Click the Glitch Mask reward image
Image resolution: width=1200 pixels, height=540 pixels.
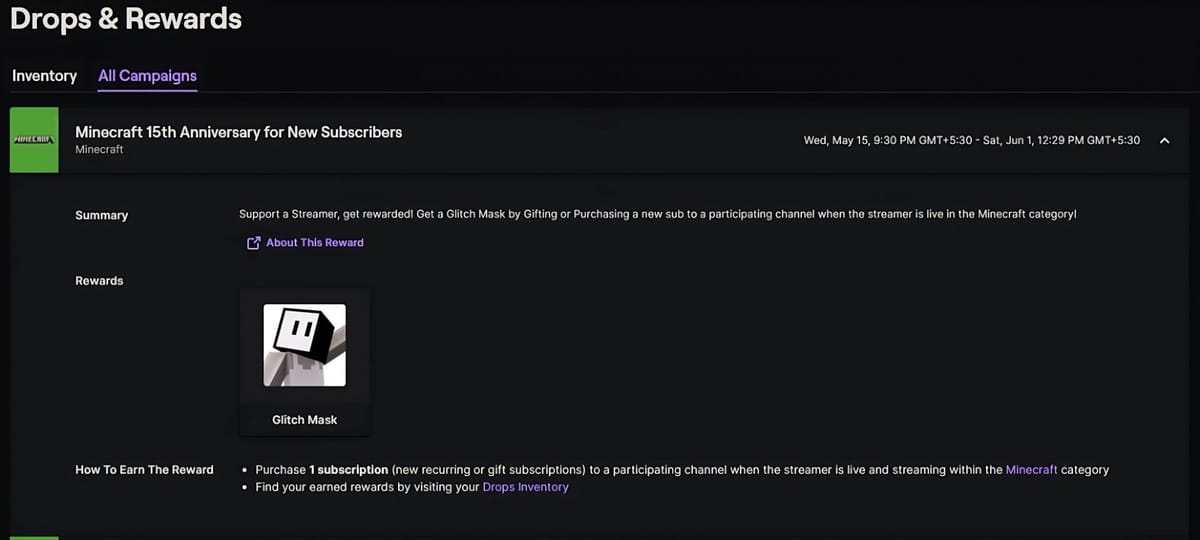304,346
